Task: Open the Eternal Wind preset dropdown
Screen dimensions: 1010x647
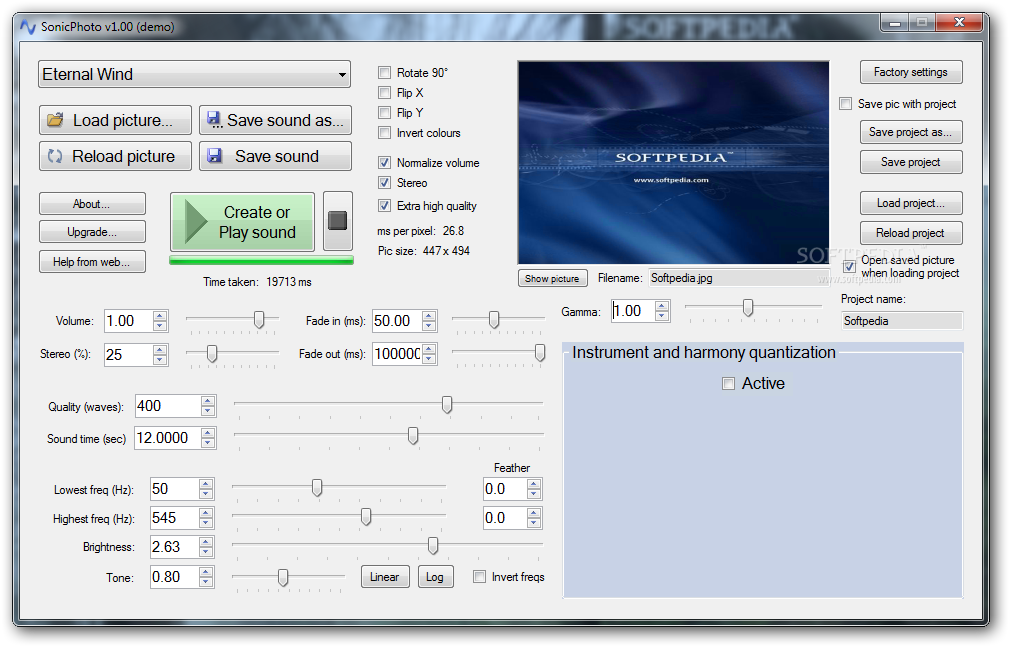Action: pos(195,75)
